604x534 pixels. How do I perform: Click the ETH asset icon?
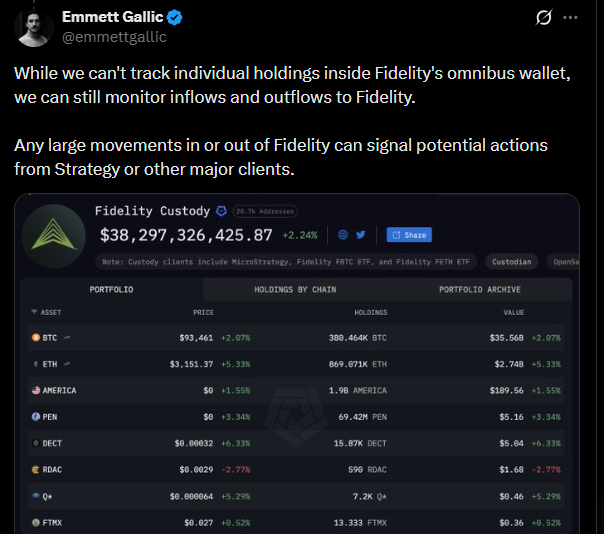tap(35, 364)
